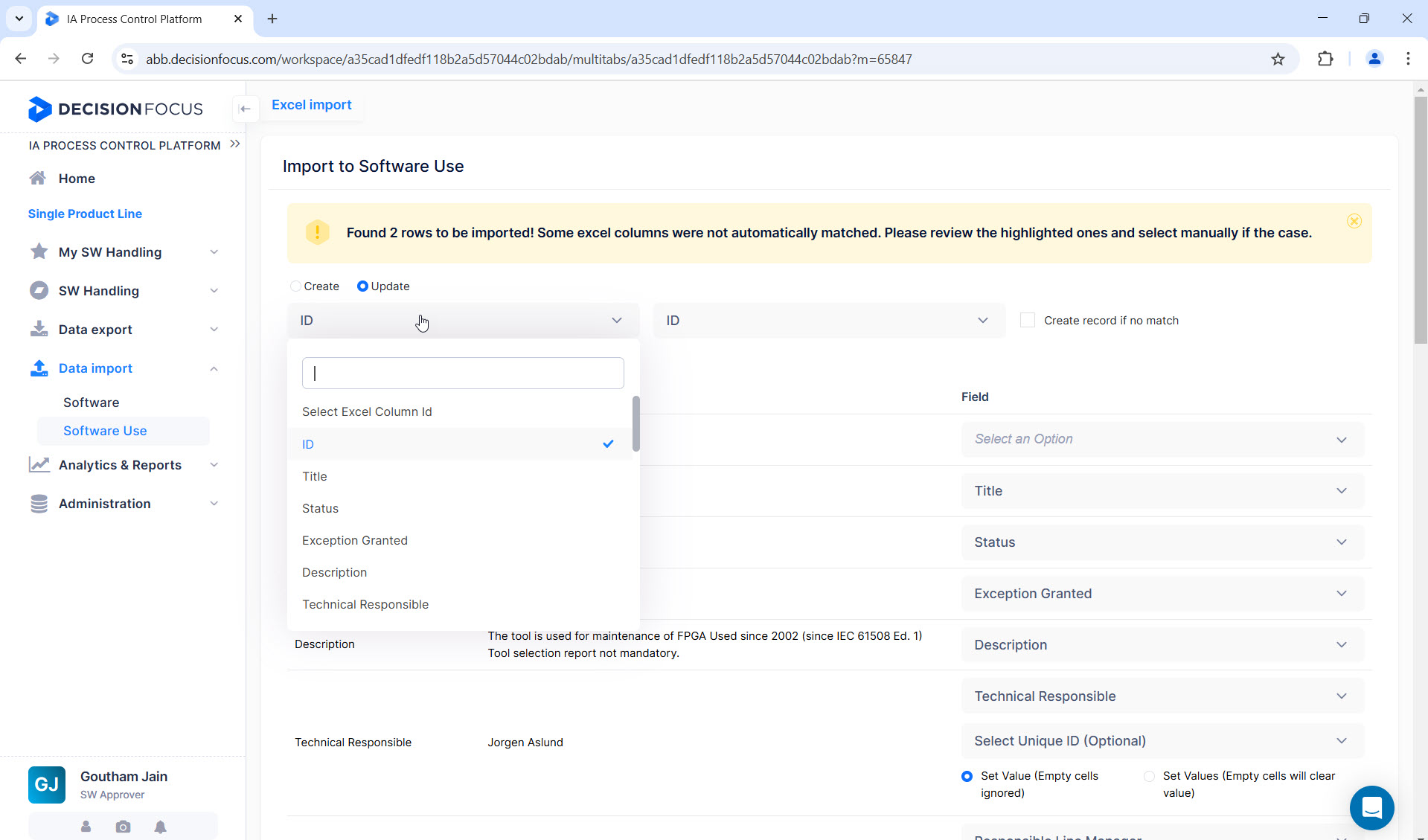Select the Update radio button
This screenshot has width=1428, height=840.
(x=362, y=286)
